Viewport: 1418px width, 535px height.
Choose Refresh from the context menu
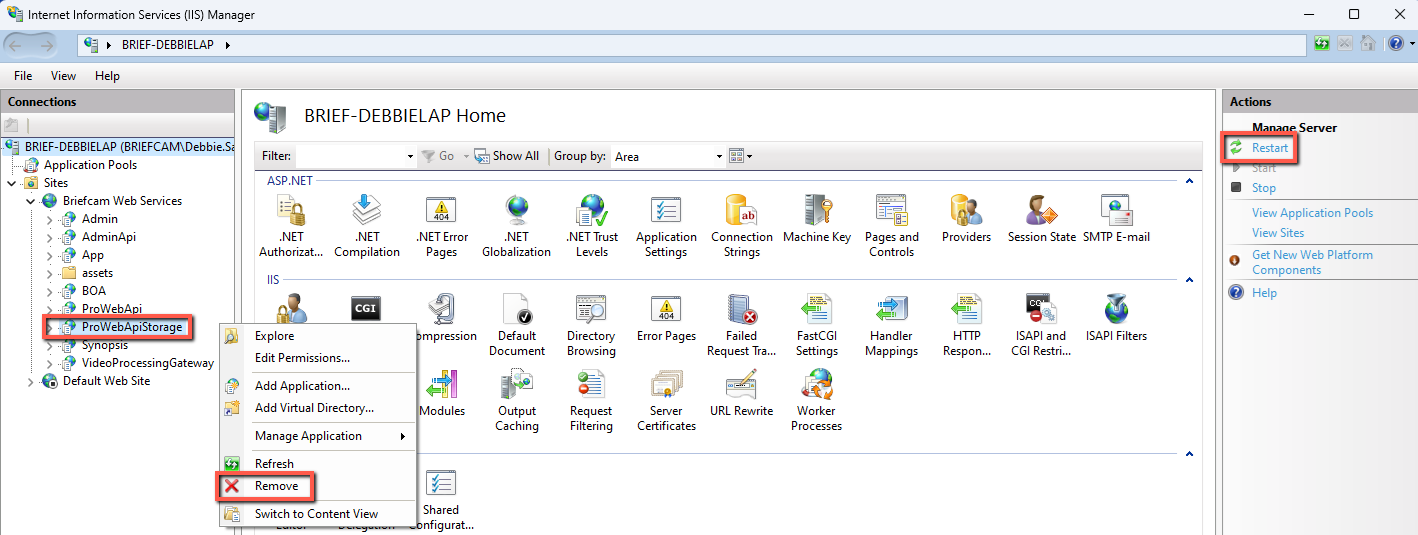(318, 464)
